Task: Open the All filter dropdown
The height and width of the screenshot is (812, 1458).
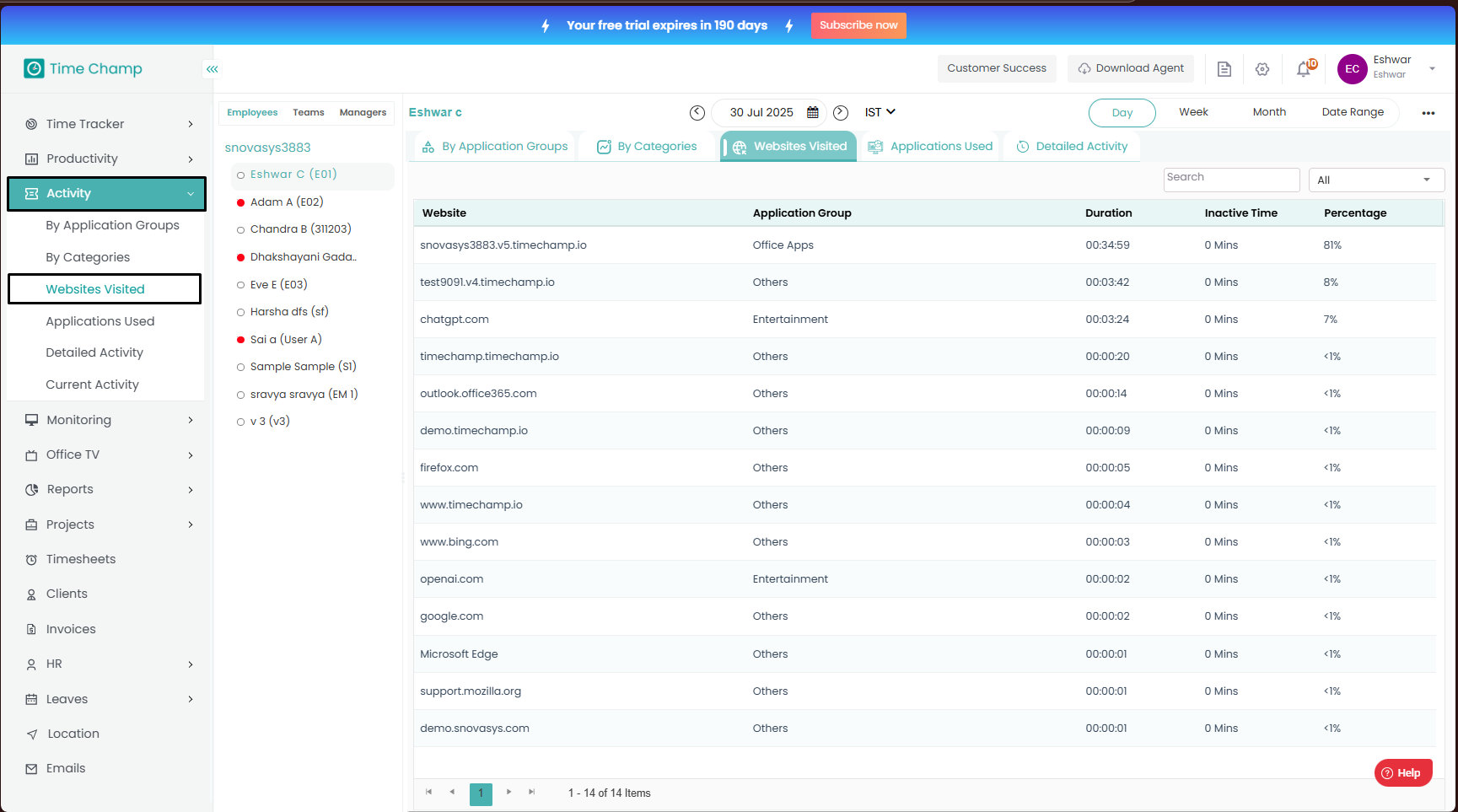Action: (1376, 180)
